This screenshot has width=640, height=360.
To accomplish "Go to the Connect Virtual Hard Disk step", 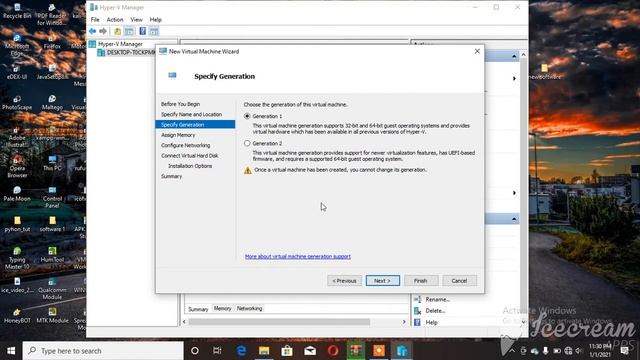I will pyautogui.click(x=189, y=156).
